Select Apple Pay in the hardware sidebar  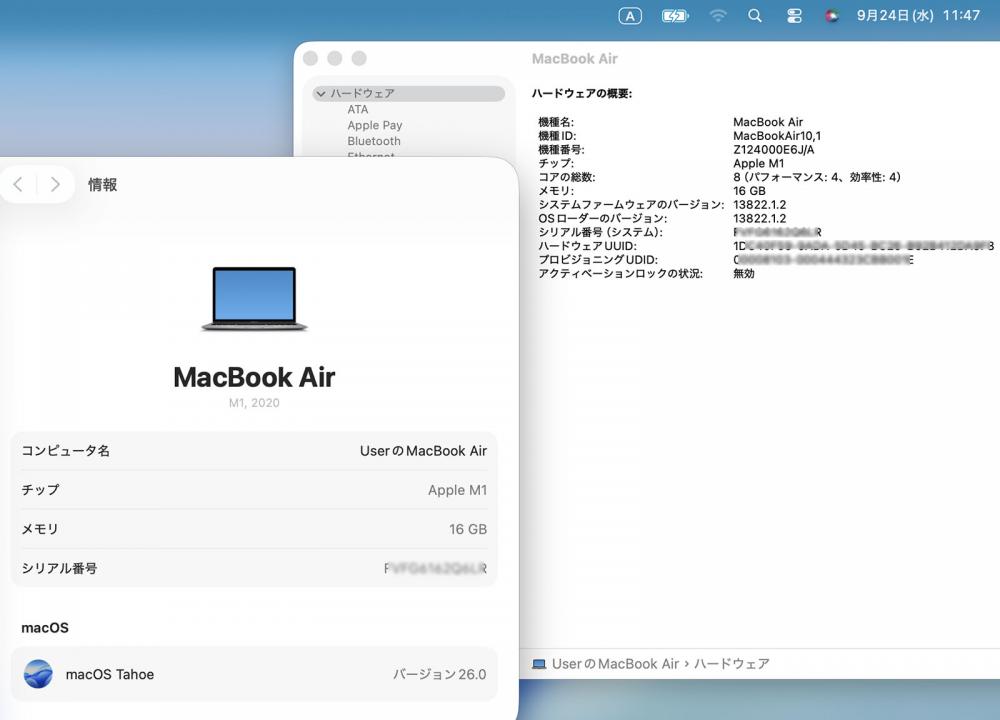374,126
